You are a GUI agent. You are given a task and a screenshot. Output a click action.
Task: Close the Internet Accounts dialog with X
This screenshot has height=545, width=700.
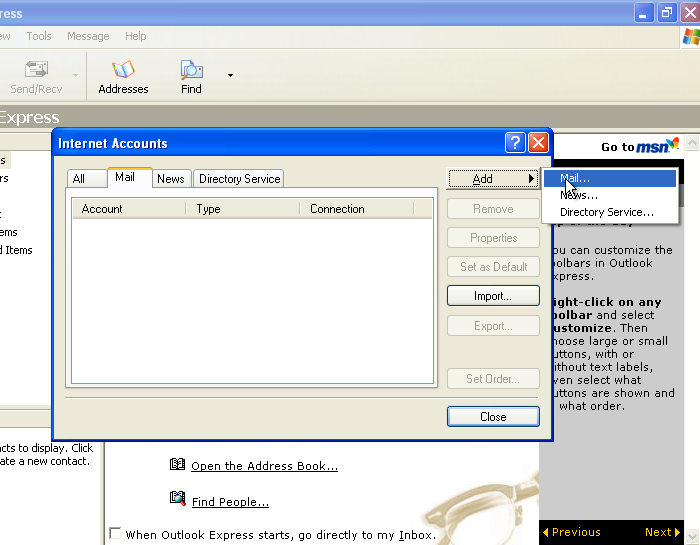[538, 143]
